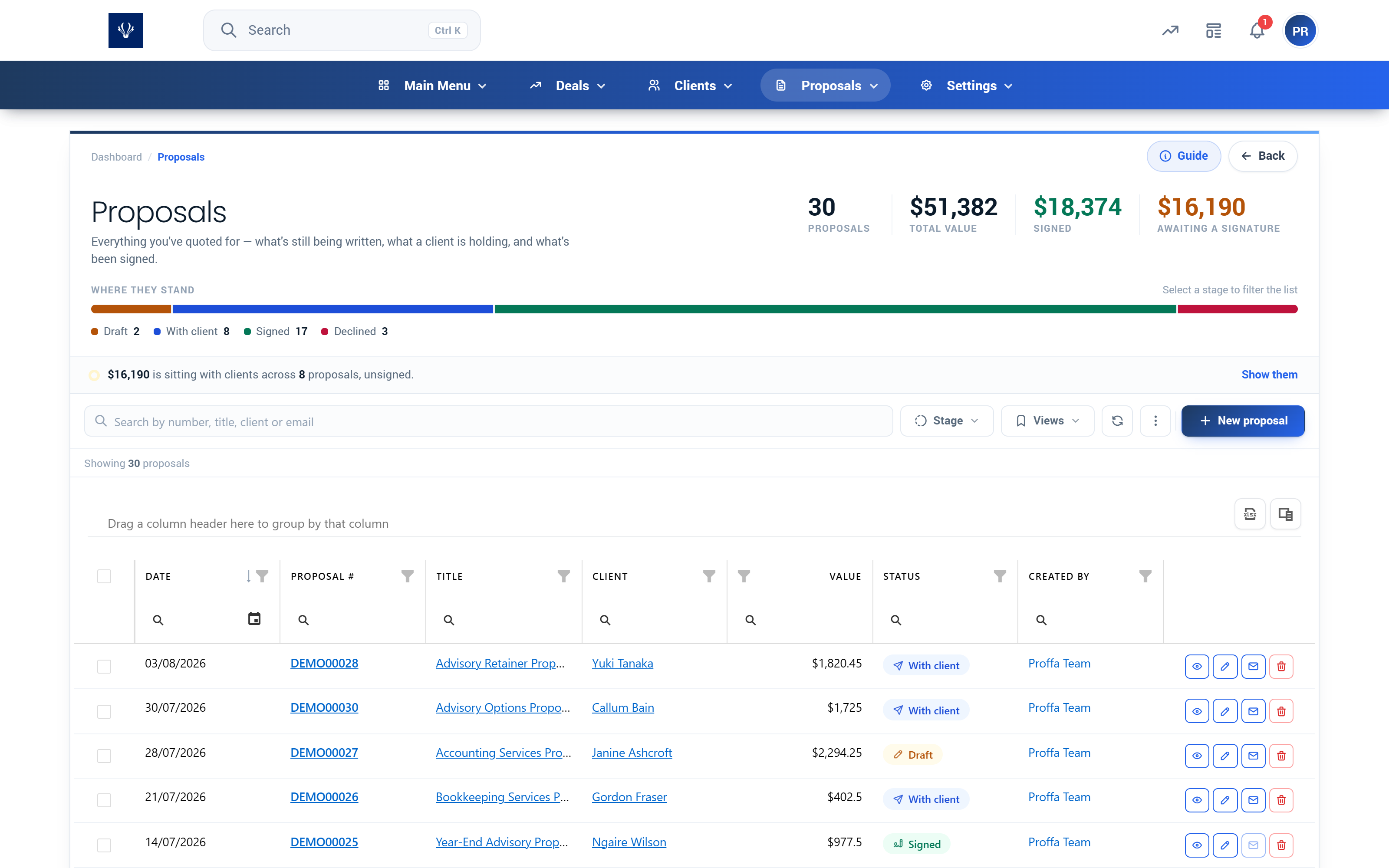1389x868 pixels.
Task: Edit proposal DEMO00030 with pencil icon
Action: pyautogui.click(x=1225, y=711)
